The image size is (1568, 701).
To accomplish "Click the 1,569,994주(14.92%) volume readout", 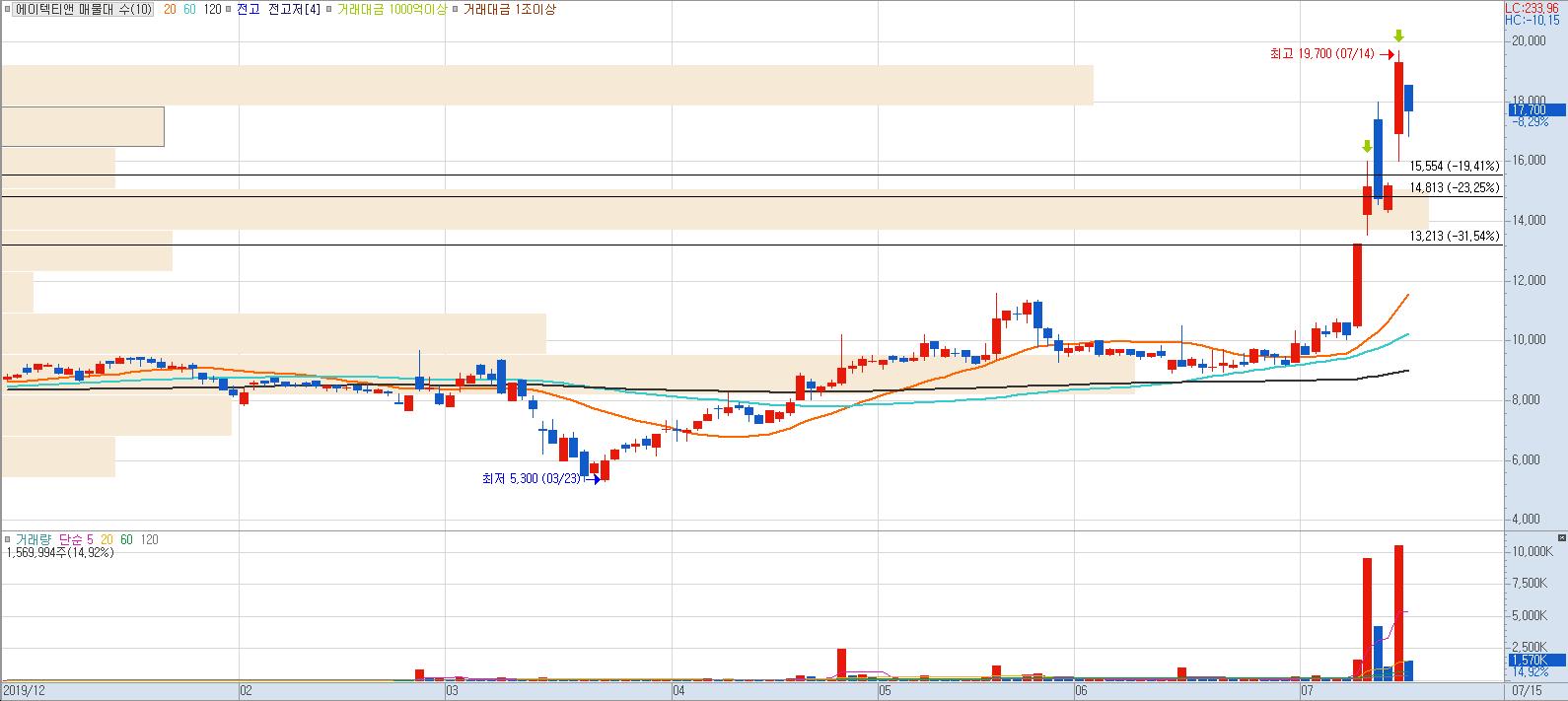I will click(x=59, y=553).
